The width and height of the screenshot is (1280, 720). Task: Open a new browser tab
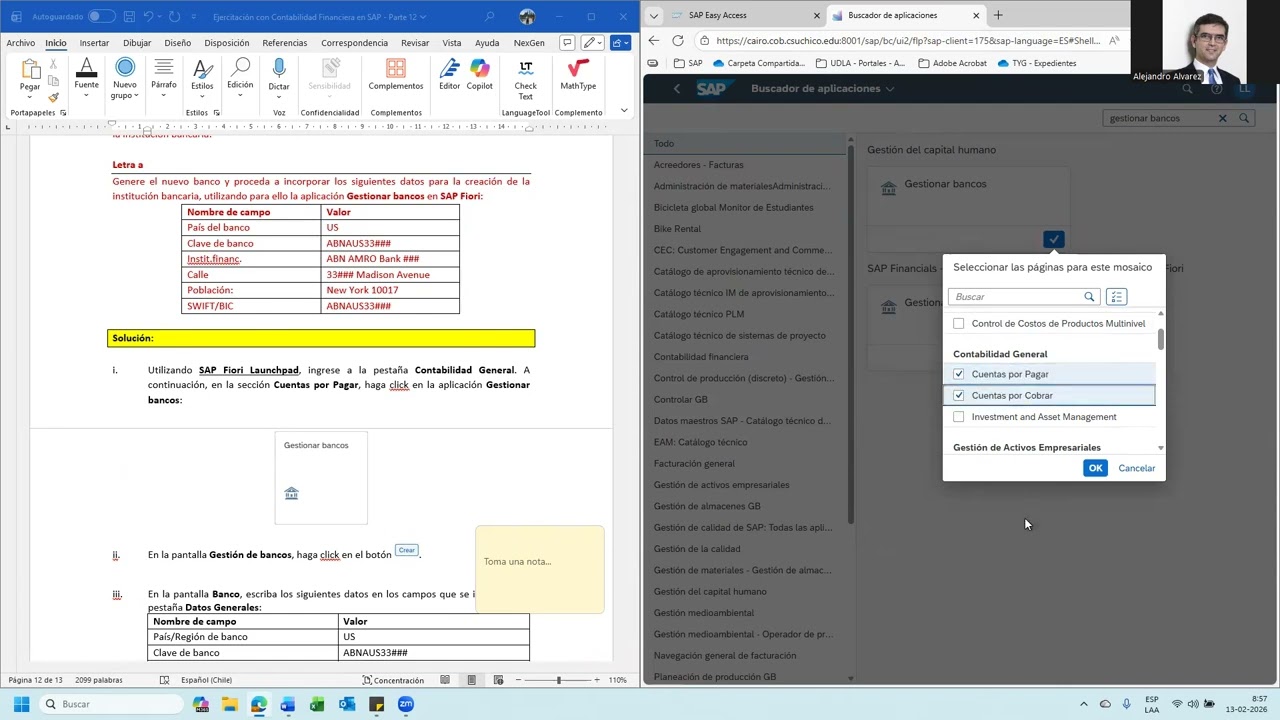[998, 15]
